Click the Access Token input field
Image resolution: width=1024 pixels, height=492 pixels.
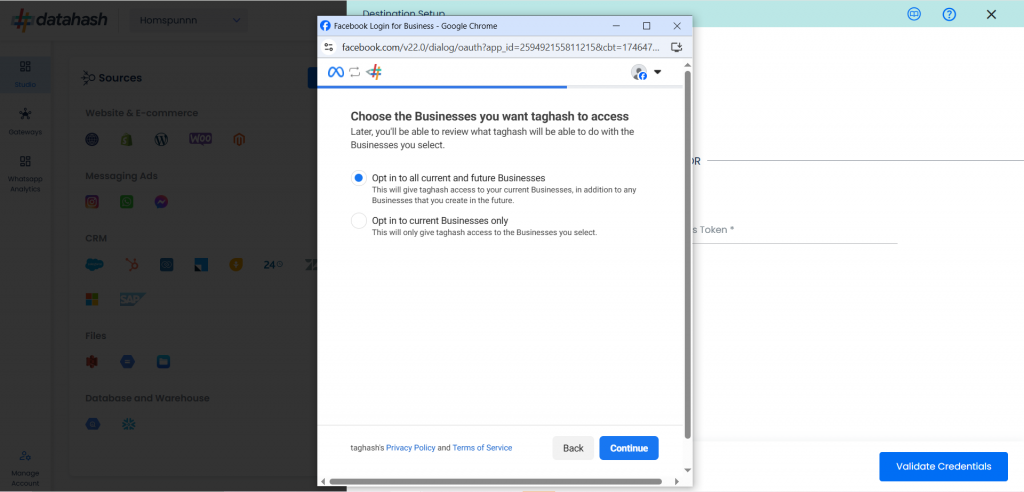(x=795, y=230)
